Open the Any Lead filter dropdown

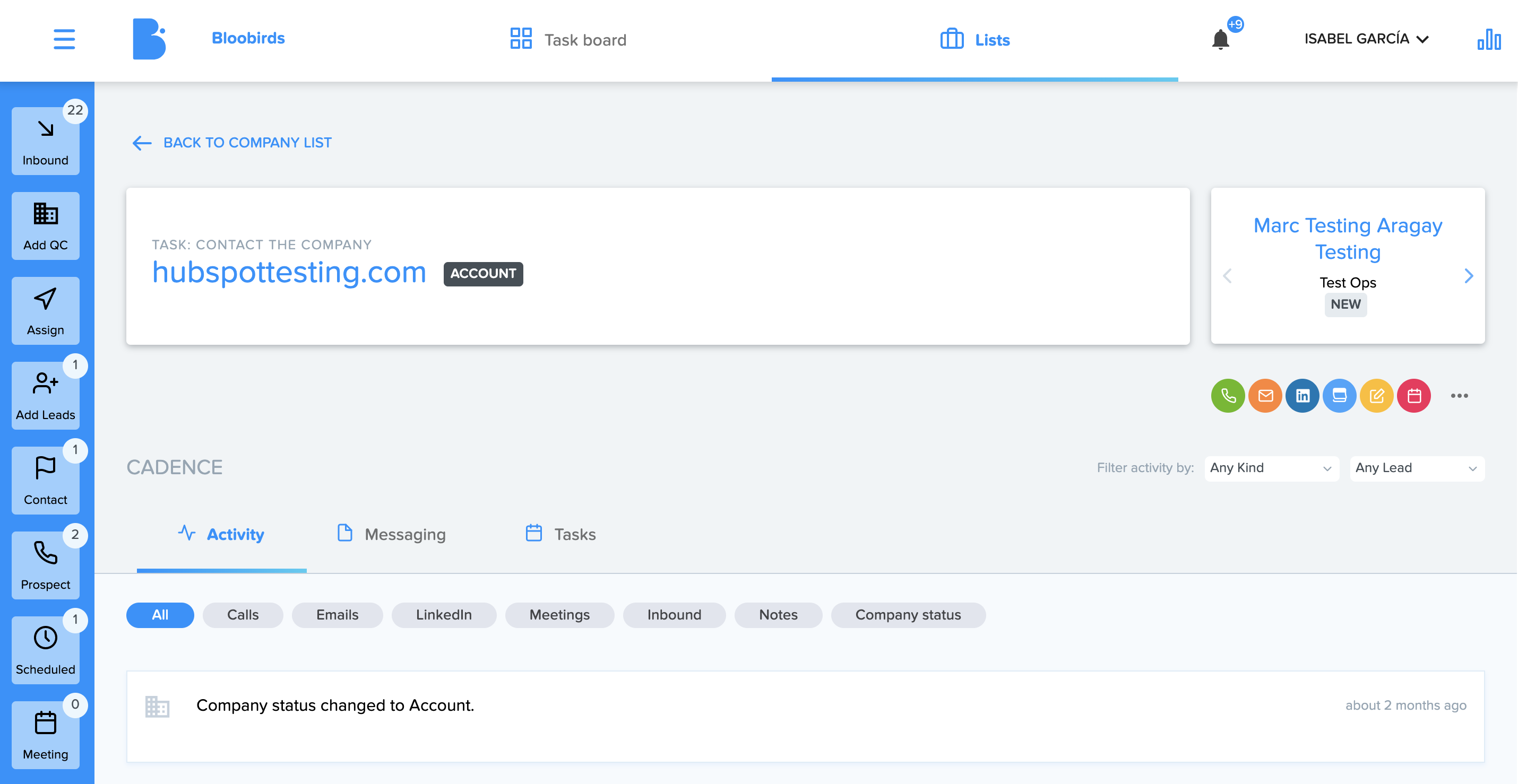(1417, 468)
